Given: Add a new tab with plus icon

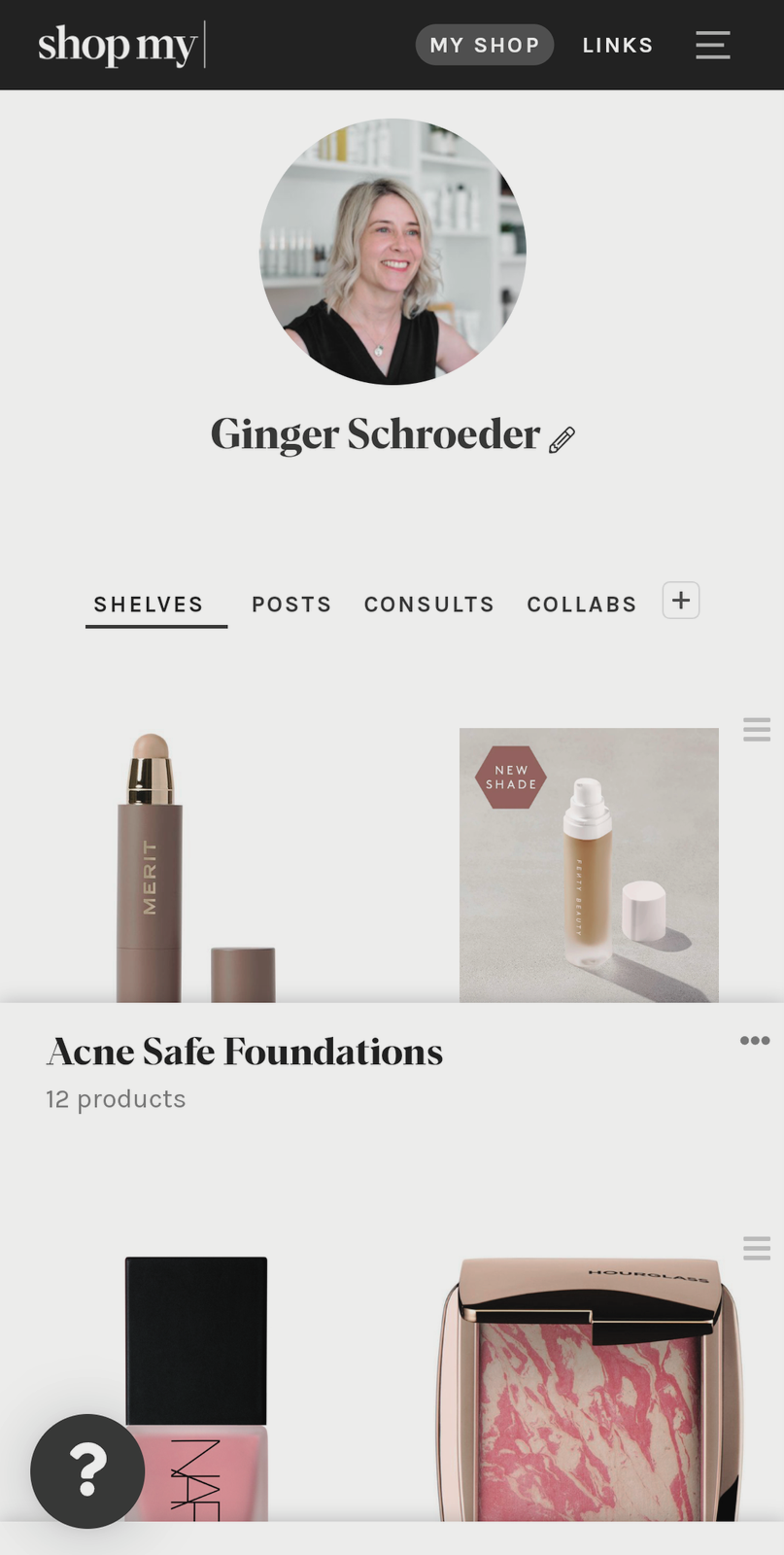Looking at the screenshot, I should pos(681,601).
